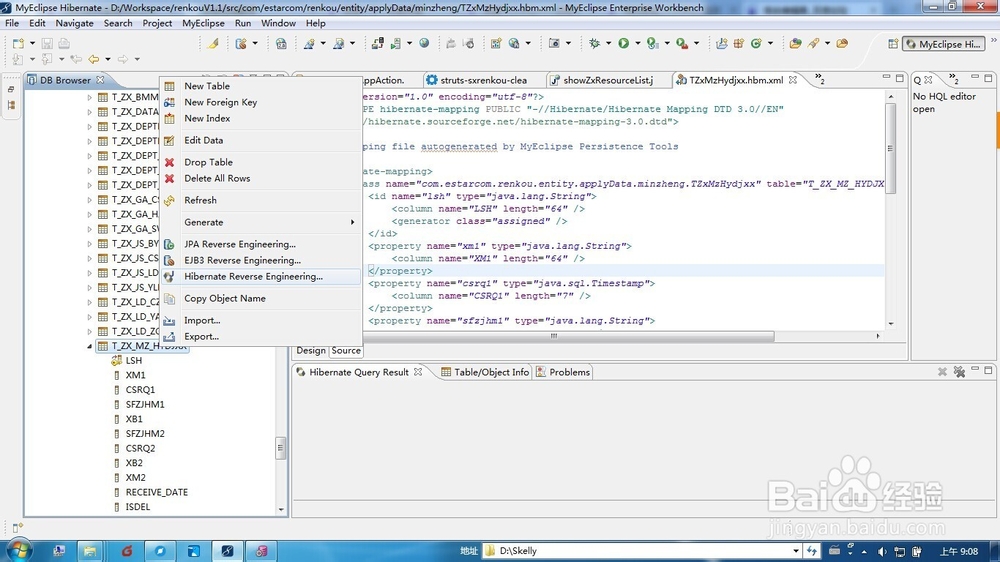
Task: Minimize the Hibernate Query Result panel
Action: coord(974,369)
